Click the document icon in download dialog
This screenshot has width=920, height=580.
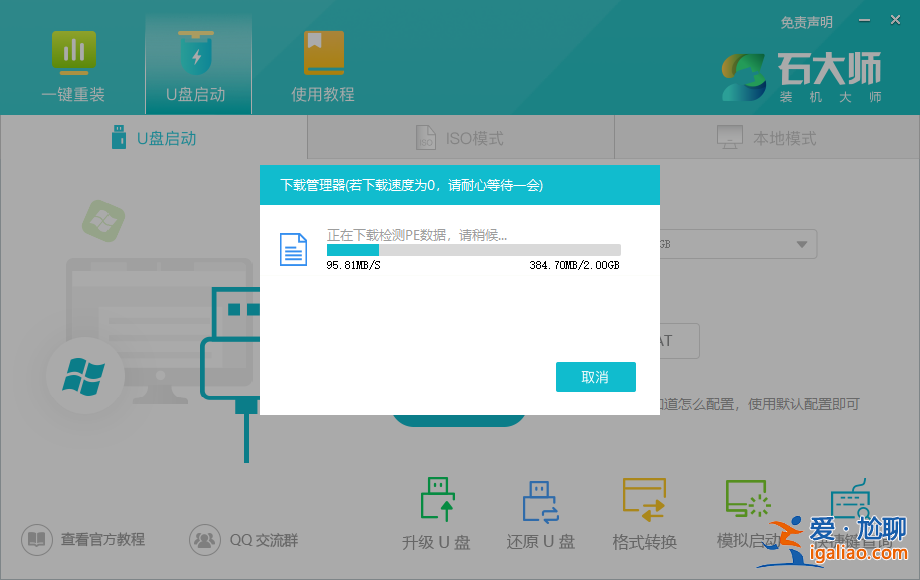coord(293,249)
